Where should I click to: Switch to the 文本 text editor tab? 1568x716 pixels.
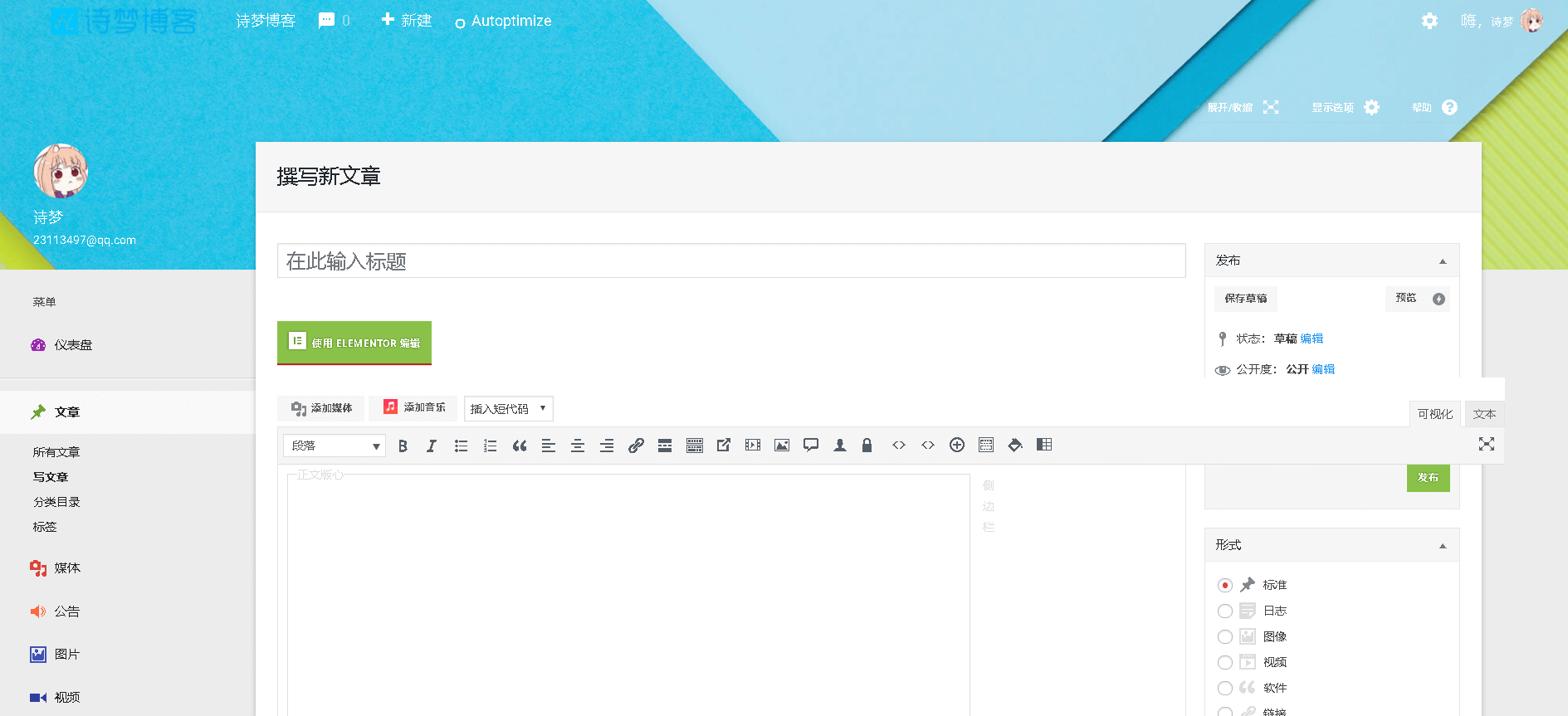click(1484, 414)
